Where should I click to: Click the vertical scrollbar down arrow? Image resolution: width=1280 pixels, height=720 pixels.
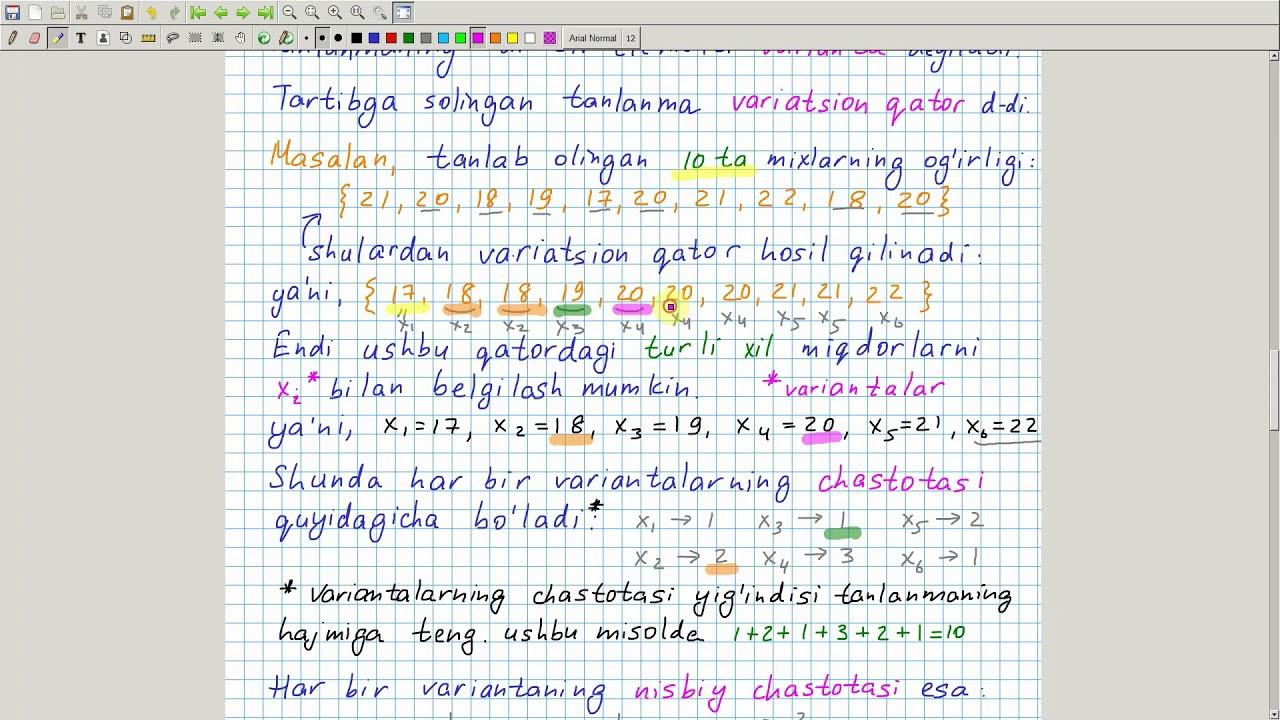[1273, 714]
